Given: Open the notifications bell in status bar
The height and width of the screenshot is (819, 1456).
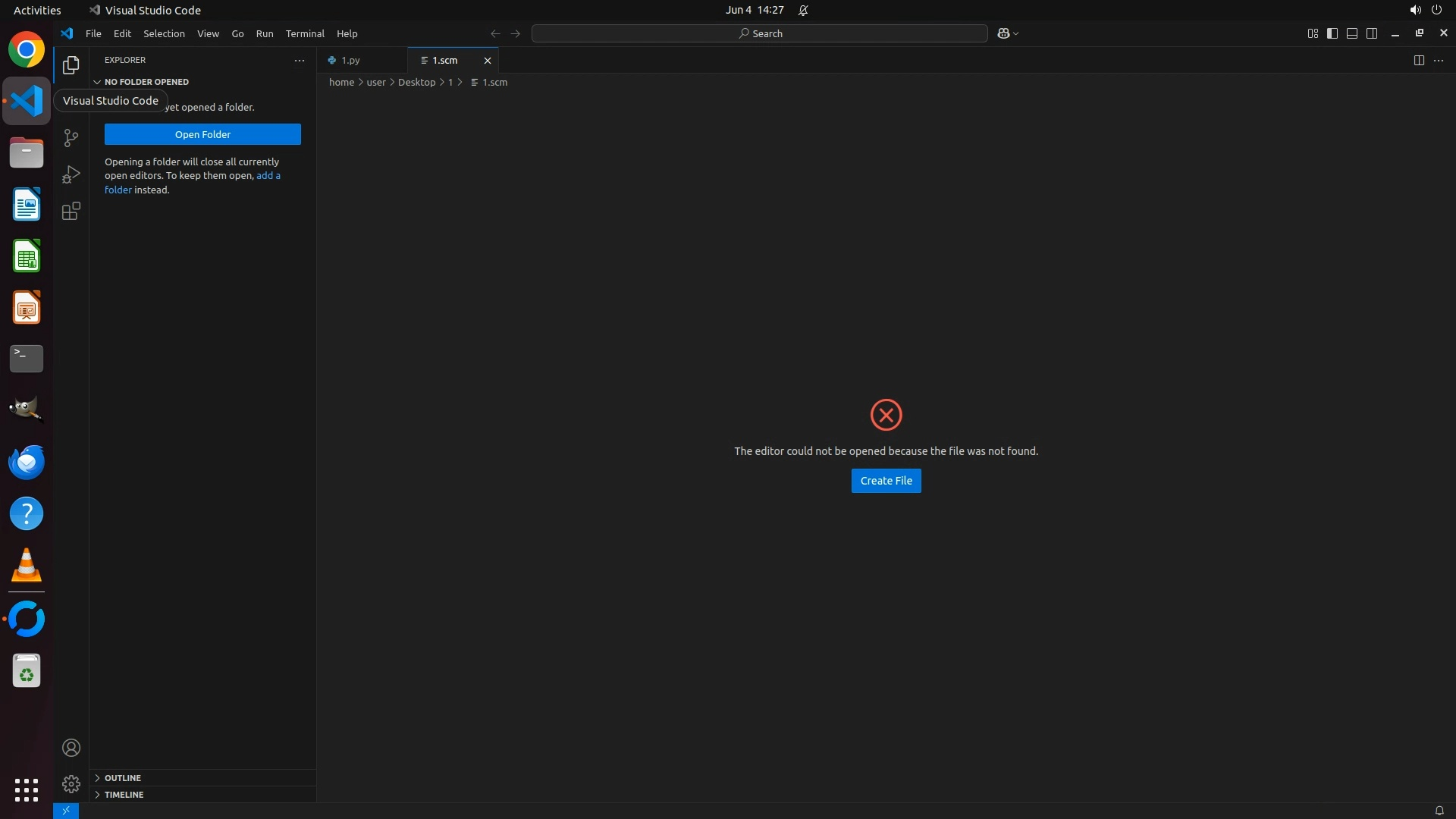Looking at the screenshot, I should (x=1439, y=811).
